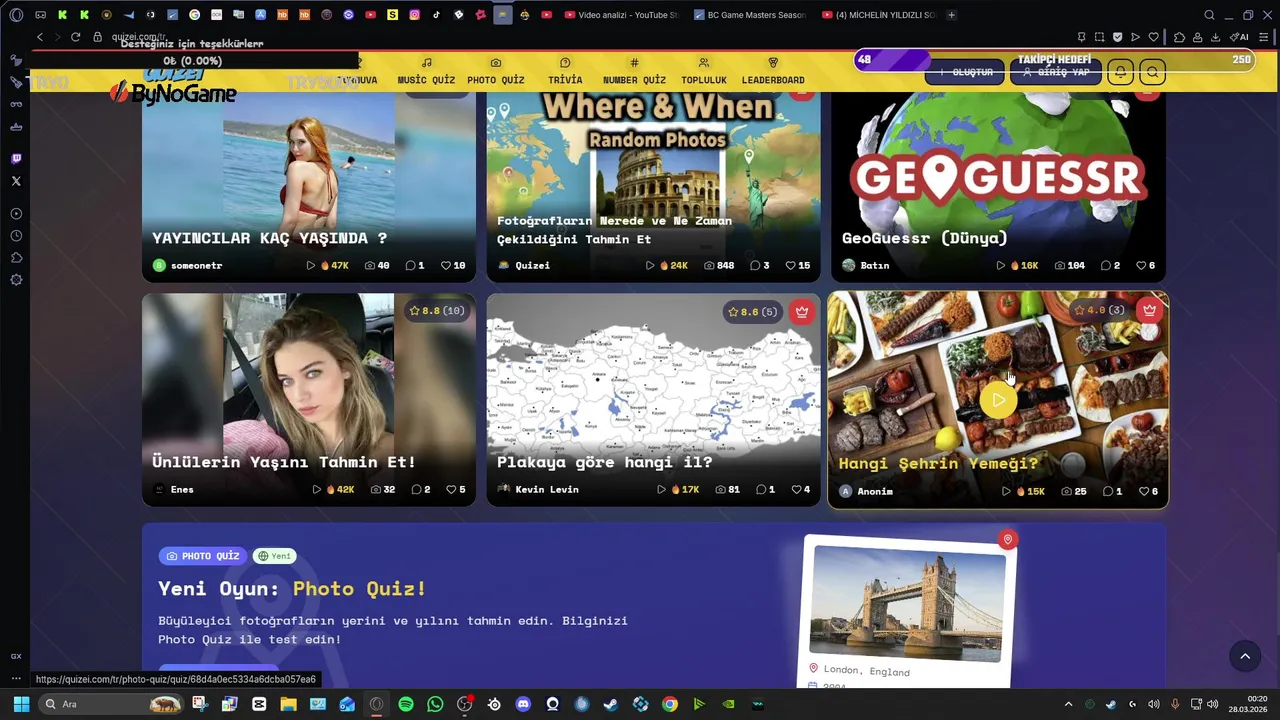Click the 8.8 (10) star rating badge
Screen dimensions: 1280x720
click(x=437, y=311)
